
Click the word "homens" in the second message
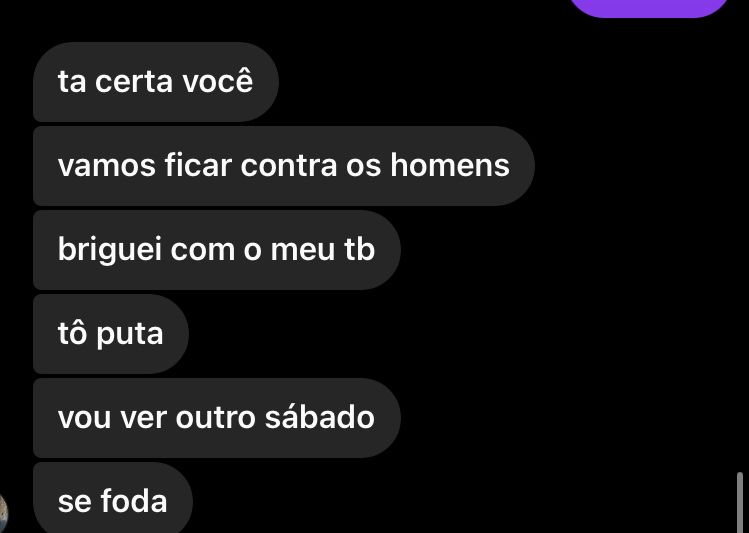point(450,165)
